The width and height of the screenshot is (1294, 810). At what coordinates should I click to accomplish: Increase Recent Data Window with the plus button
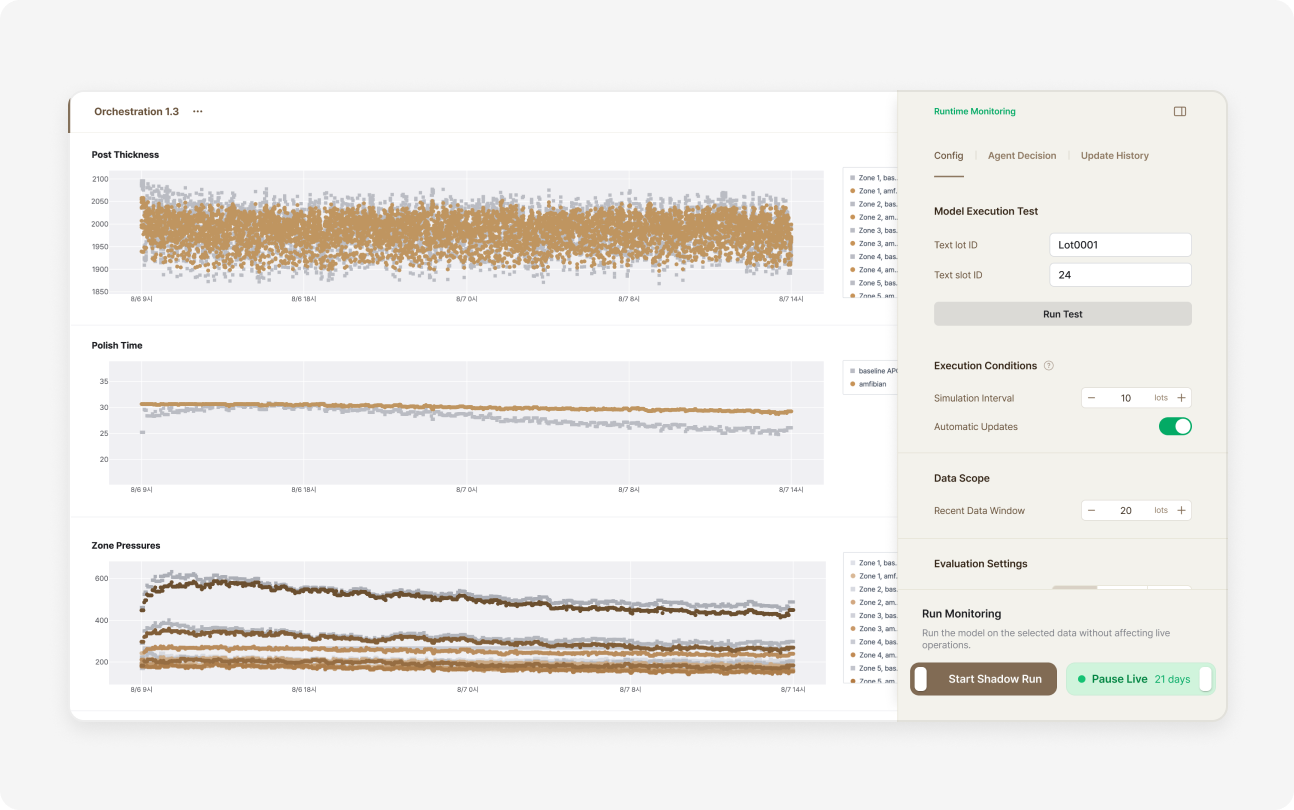point(1181,510)
